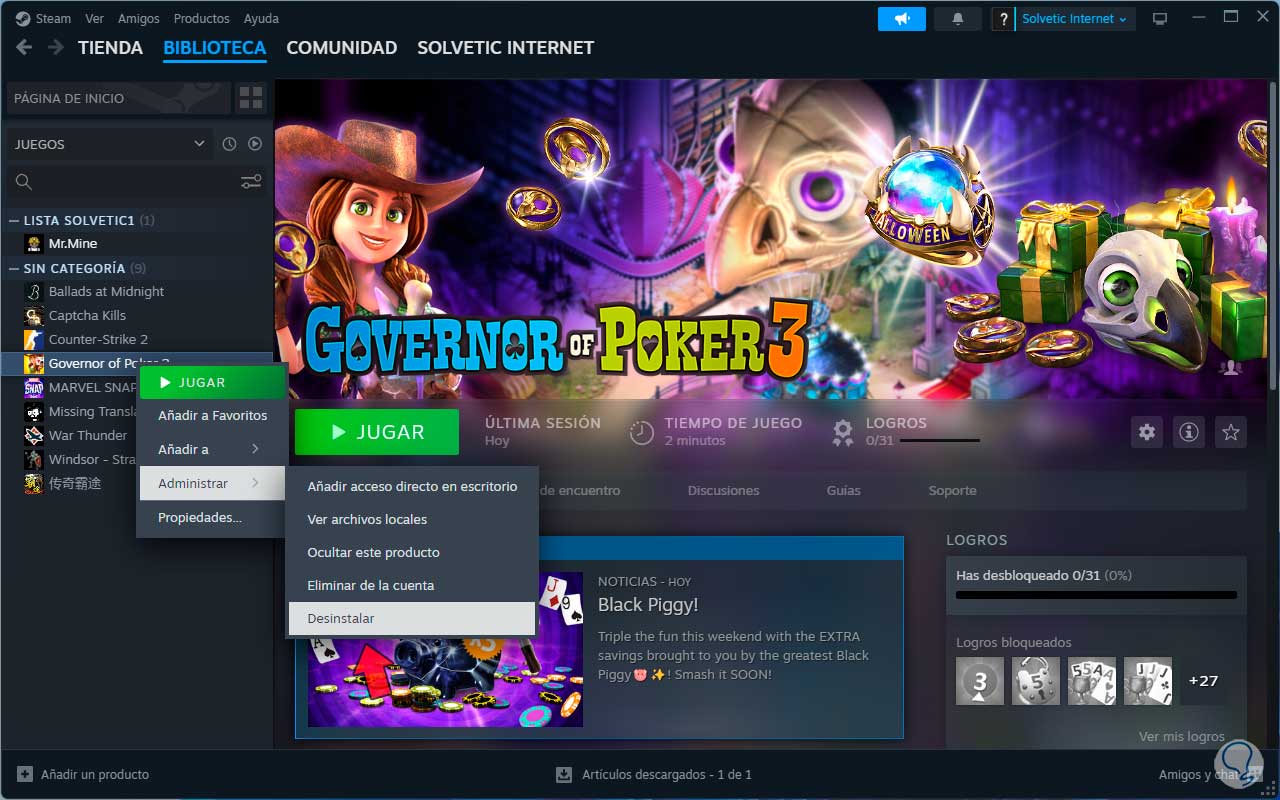The height and width of the screenshot is (800, 1280).
Task: Open the Ver menu
Action: point(94,18)
